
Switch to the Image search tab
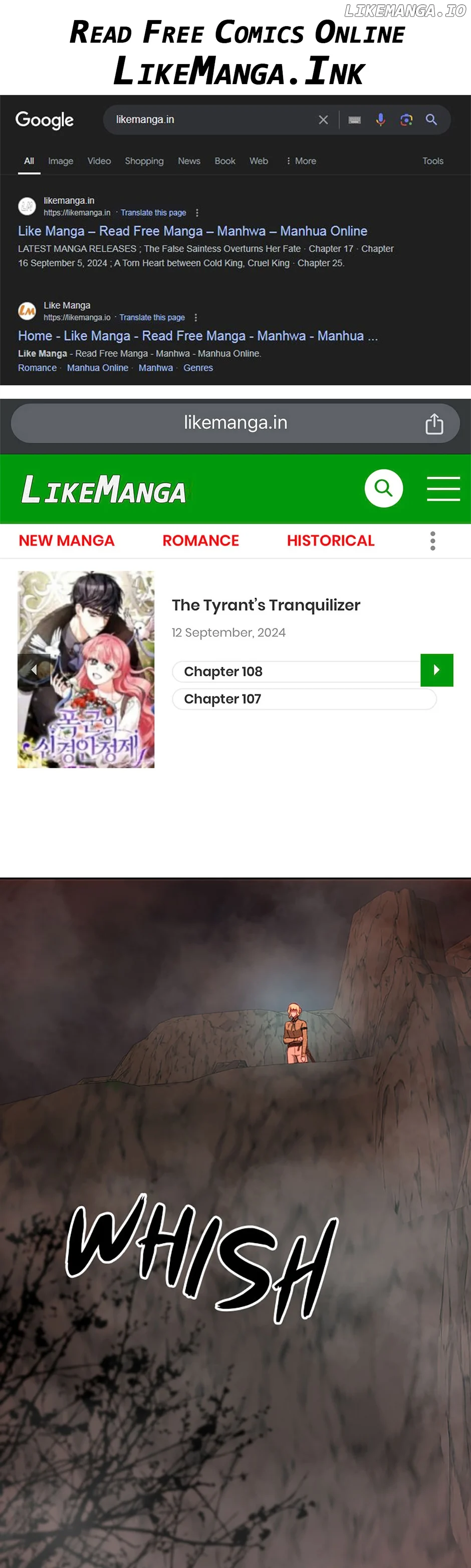coord(60,161)
